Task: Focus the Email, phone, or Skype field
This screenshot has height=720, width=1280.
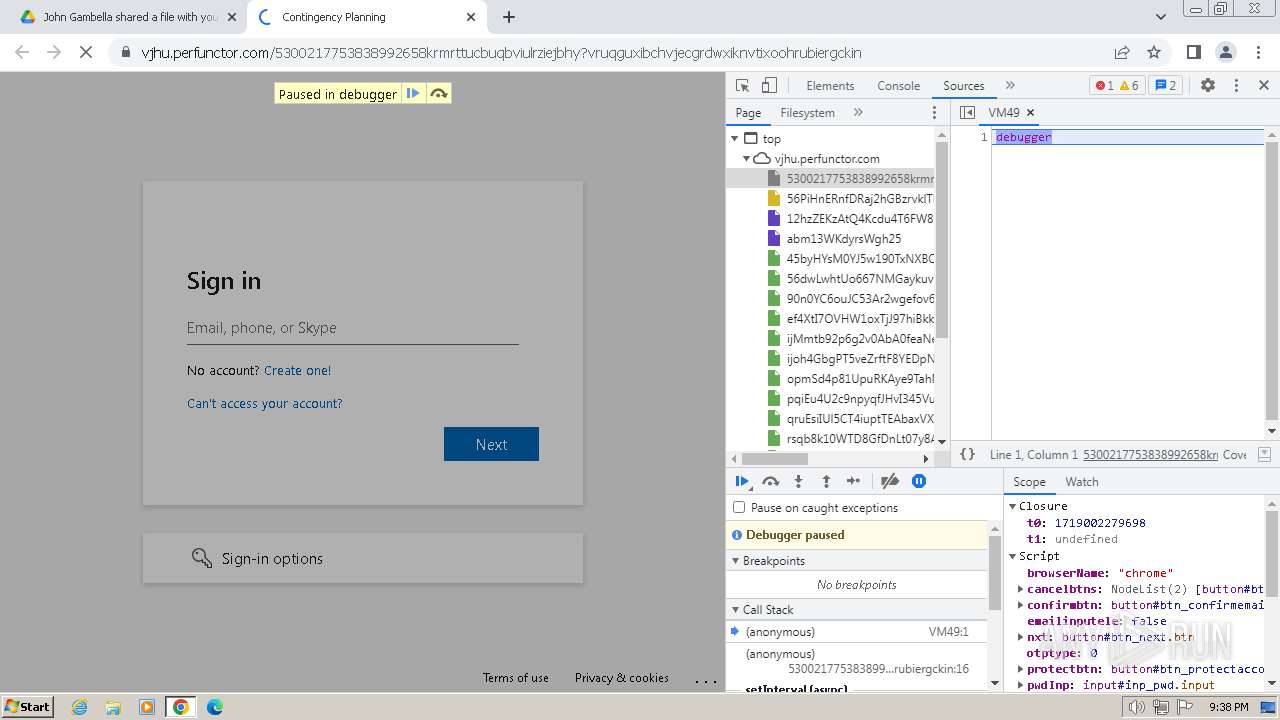Action: click(352, 328)
